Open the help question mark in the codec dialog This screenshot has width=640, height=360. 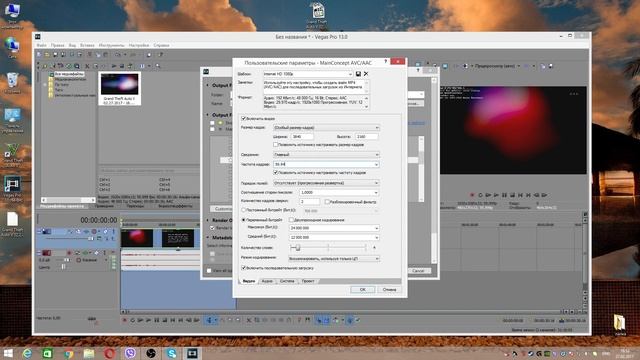(385, 62)
